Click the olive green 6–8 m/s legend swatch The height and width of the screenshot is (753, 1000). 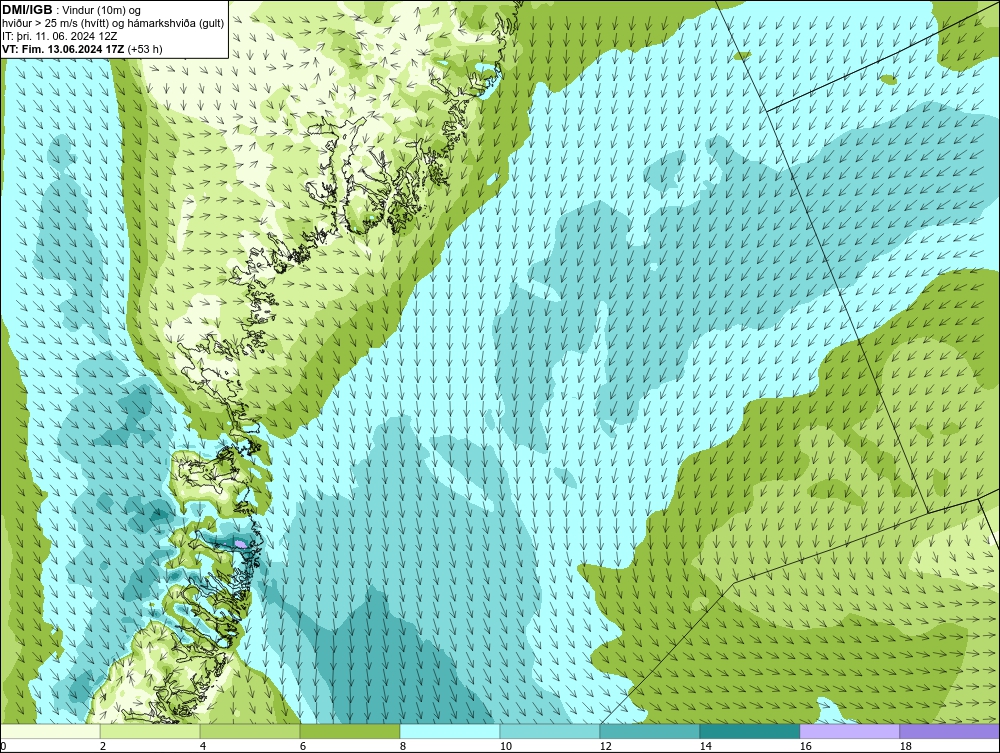pos(350,731)
